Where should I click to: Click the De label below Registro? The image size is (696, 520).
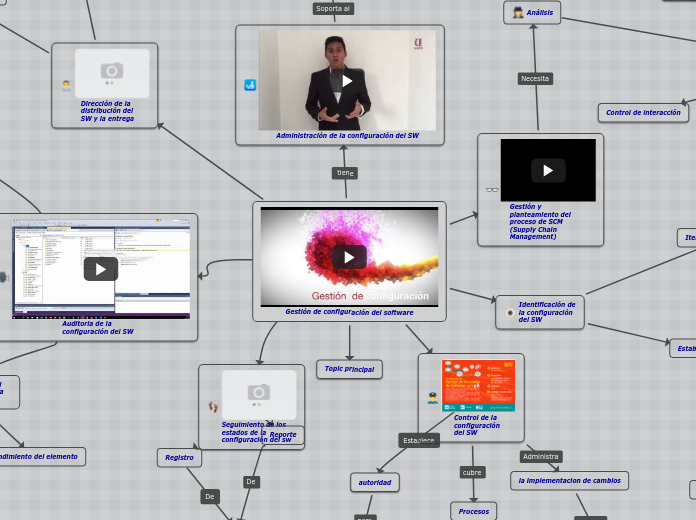[210, 496]
